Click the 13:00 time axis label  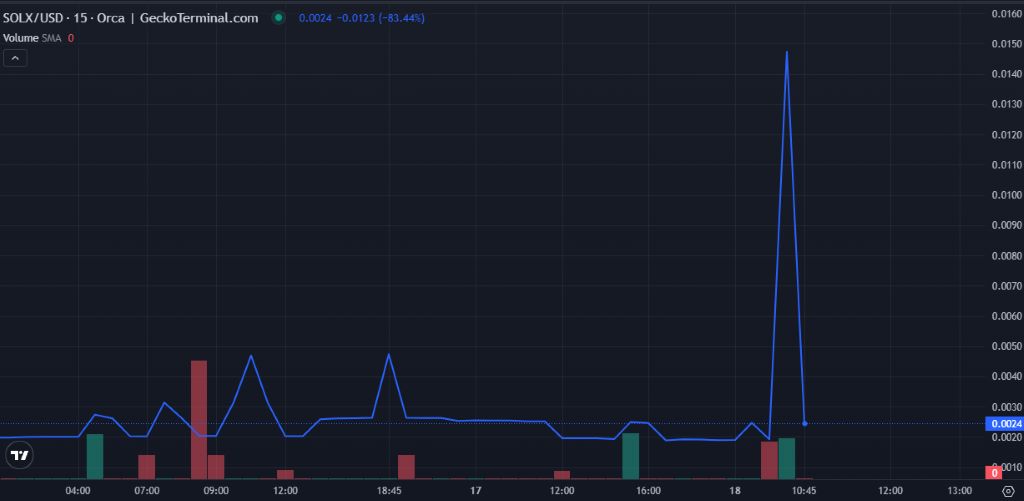[959, 491]
